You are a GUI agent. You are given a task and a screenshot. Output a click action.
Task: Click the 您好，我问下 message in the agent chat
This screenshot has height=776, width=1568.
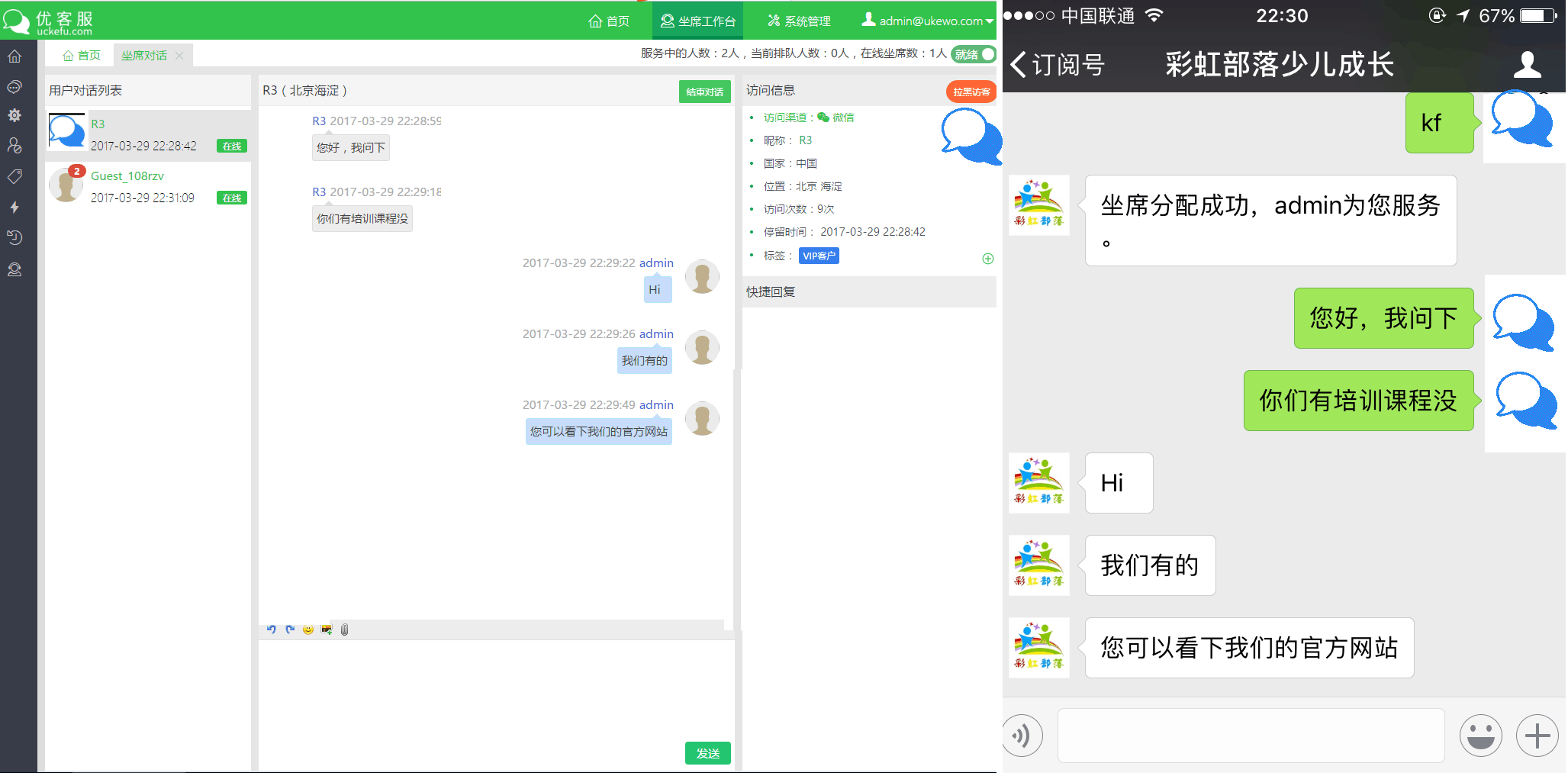click(x=351, y=147)
